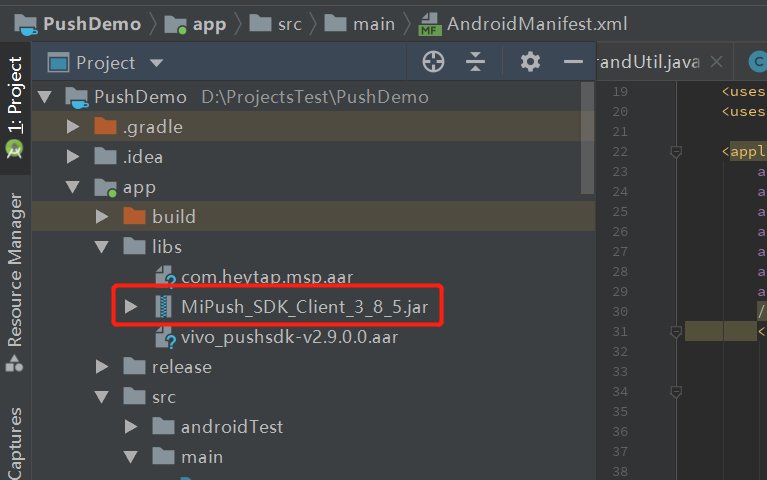Expand the .idea folder
767x480 pixels.
pos(72,157)
